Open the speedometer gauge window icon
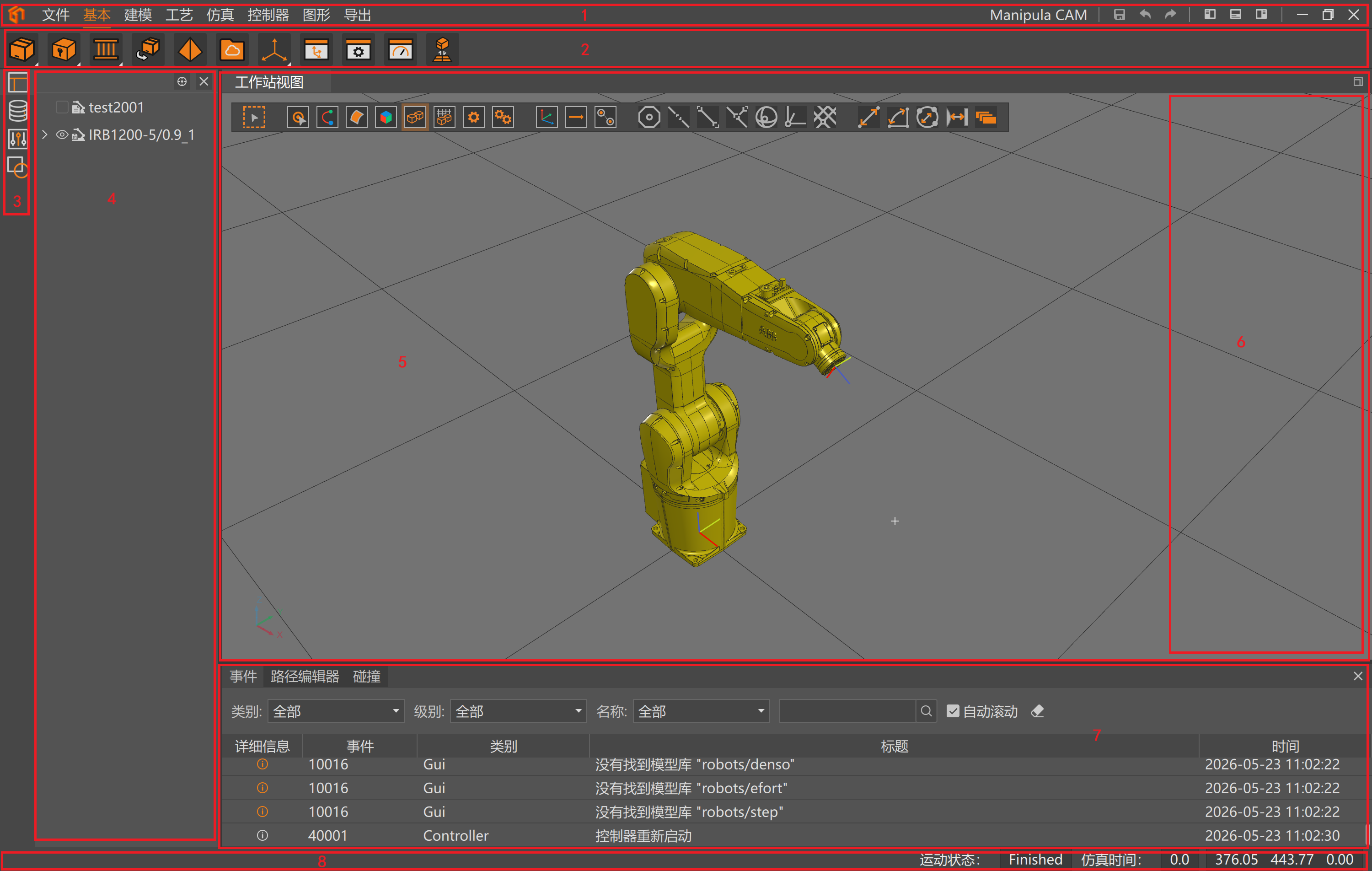Image resolution: width=1372 pixels, height=871 pixels. pos(401,49)
